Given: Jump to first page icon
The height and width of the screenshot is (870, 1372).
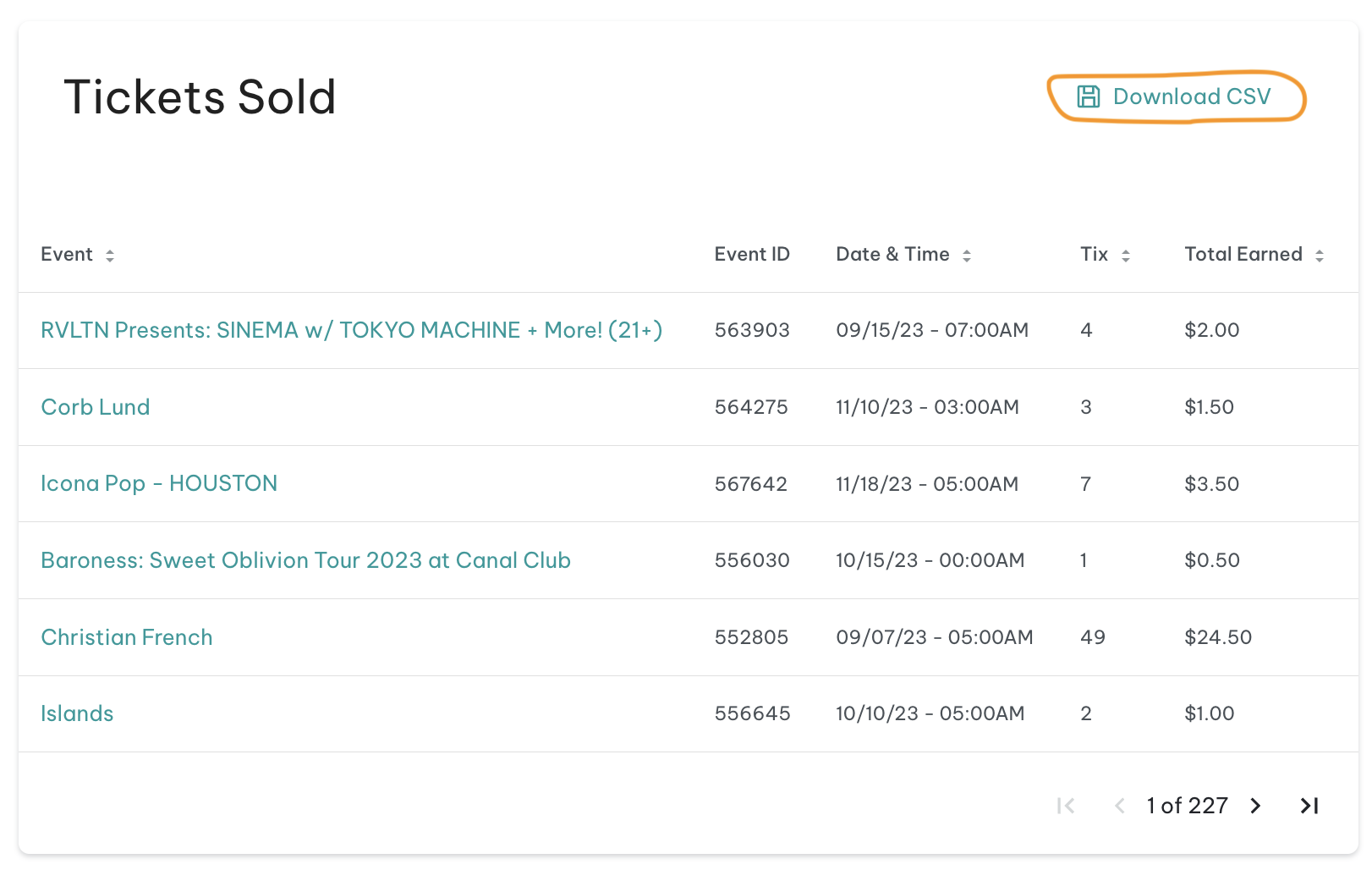Looking at the screenshot, I should [1066, 806].
